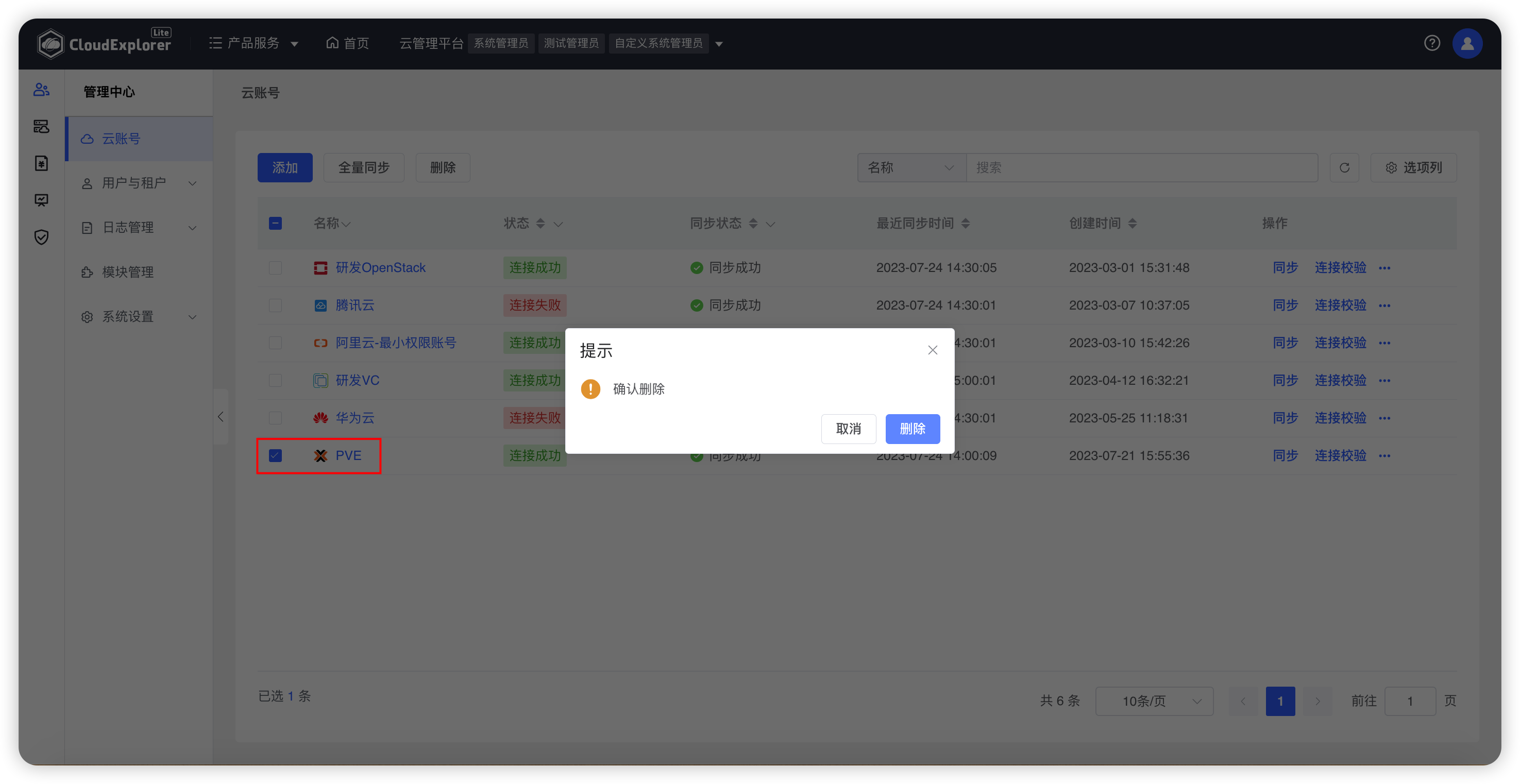Viewport: 1520px width, 784px height.
Task: Open the user avatar menu
Action: click(1467, 43)
